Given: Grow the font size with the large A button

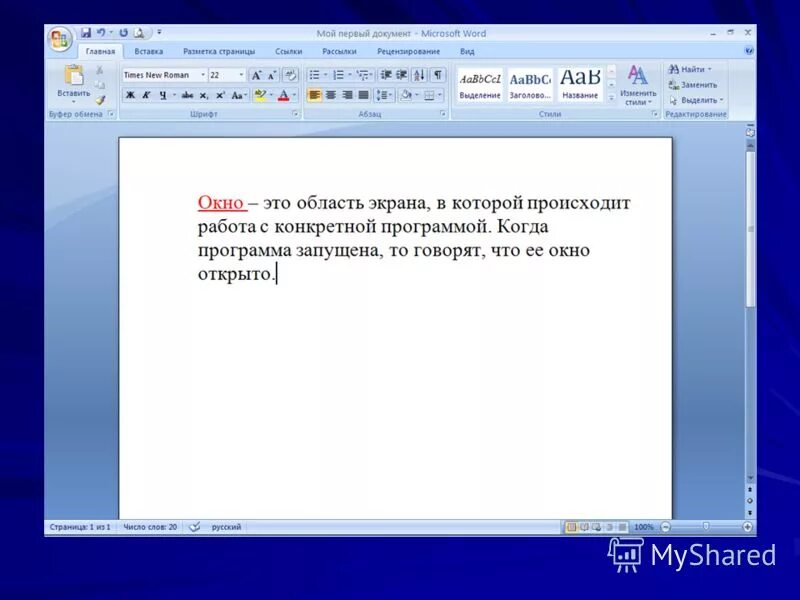Looking at the screenshot, I should pyautogui.click(x=256, y=76).
